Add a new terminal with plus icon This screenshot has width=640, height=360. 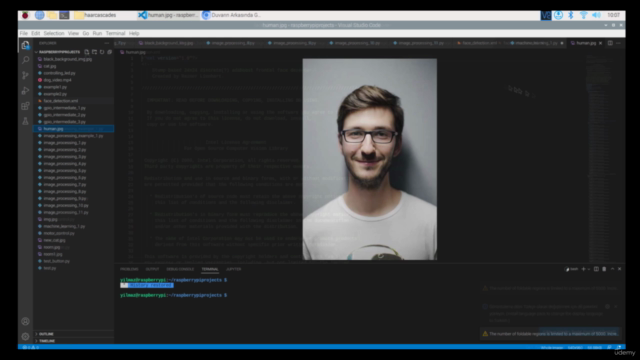pos(583,269)
